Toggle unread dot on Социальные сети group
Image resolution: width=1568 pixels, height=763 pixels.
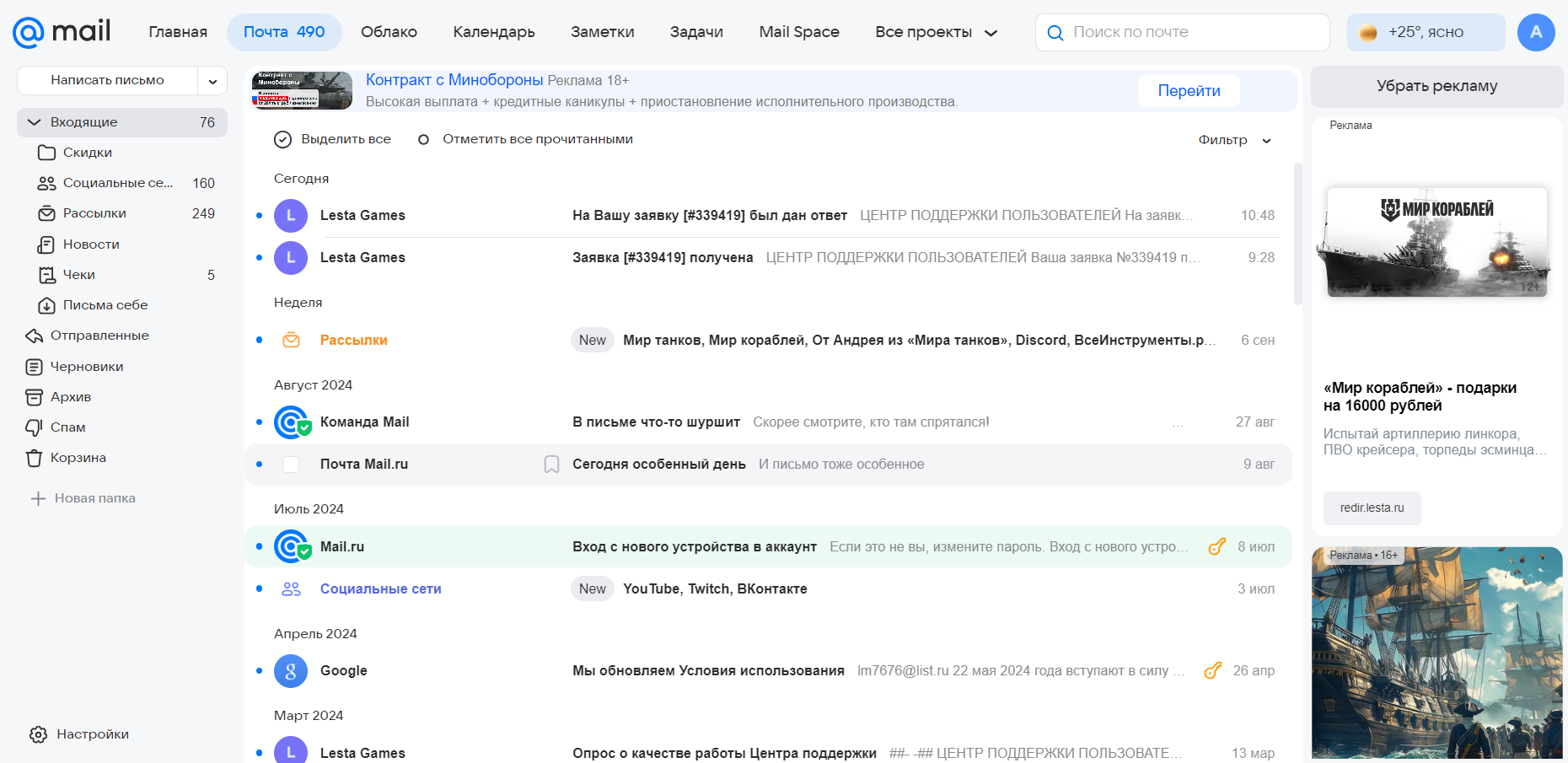click(x=259, y=588)
